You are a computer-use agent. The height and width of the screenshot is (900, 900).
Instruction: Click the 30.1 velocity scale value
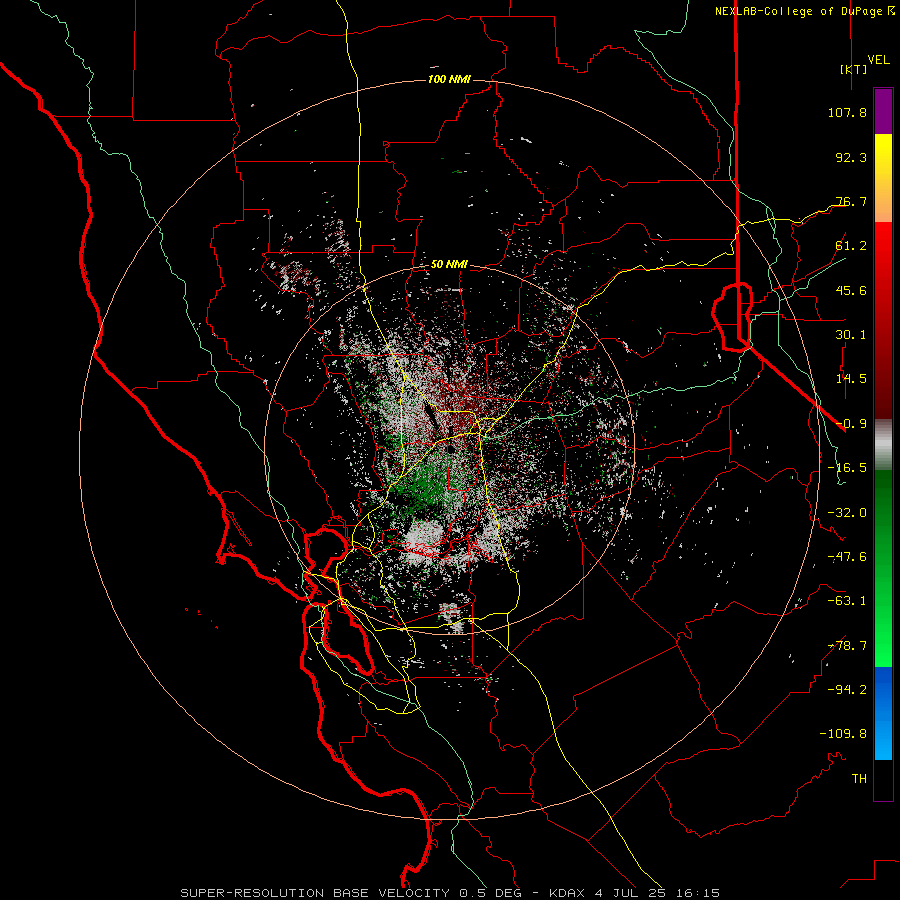851,335
